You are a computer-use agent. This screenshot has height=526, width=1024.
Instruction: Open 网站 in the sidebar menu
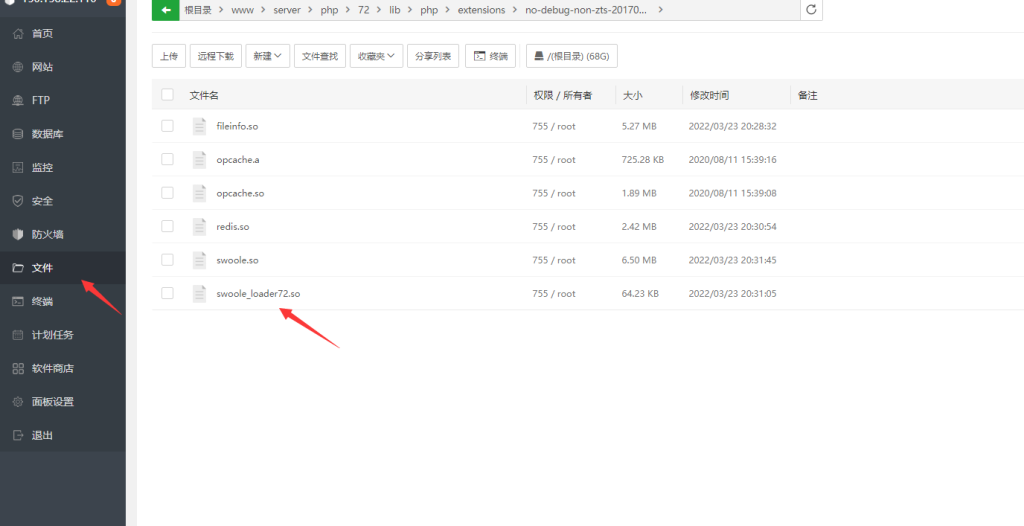click(x=42, y=67)
